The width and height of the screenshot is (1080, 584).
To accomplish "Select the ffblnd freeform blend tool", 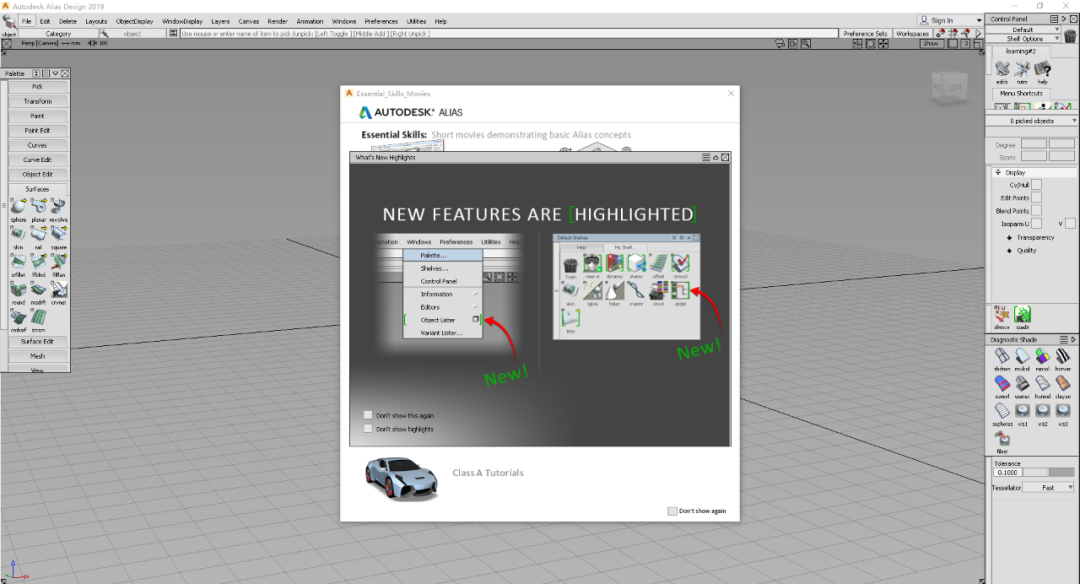I will [x=39, y=262].
